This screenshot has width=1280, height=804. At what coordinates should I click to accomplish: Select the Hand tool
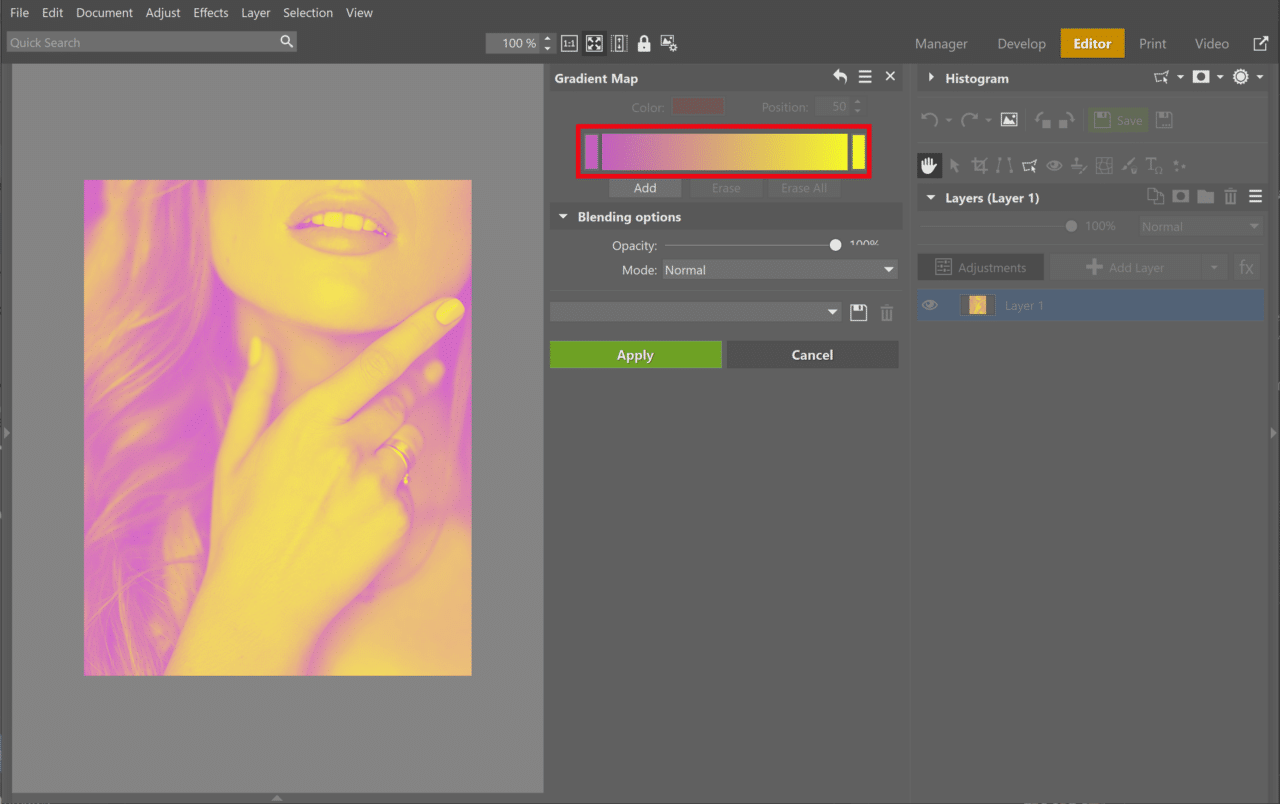pyautogui.click(x=929, y=165)
